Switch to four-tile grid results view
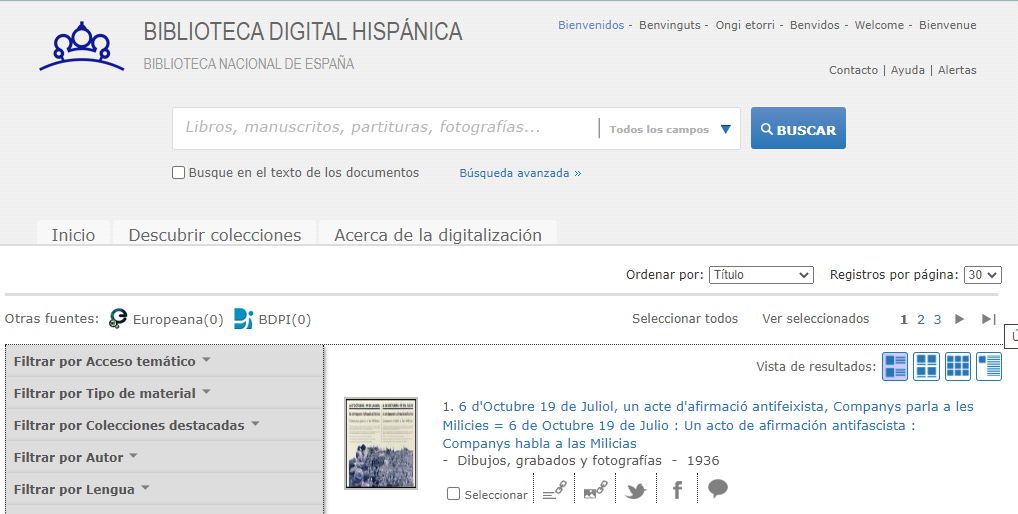Viewport: 1018px width, 514px height. point(926,366)
